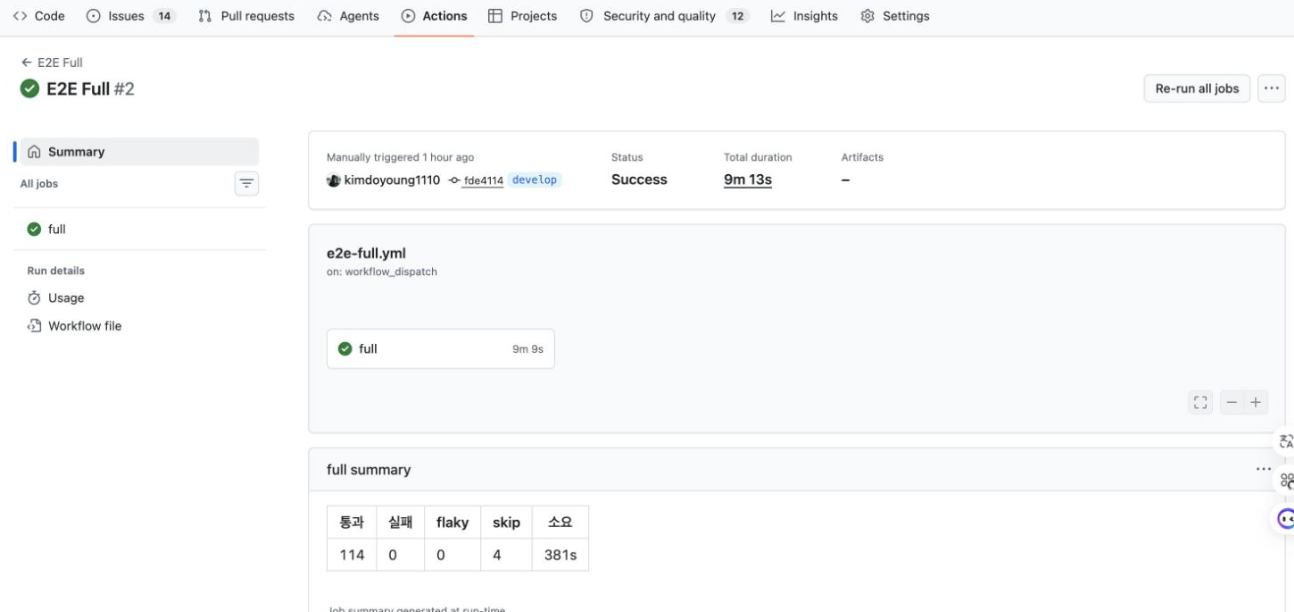Open the full summary ellipsis menu

[x=1264, y=469]
